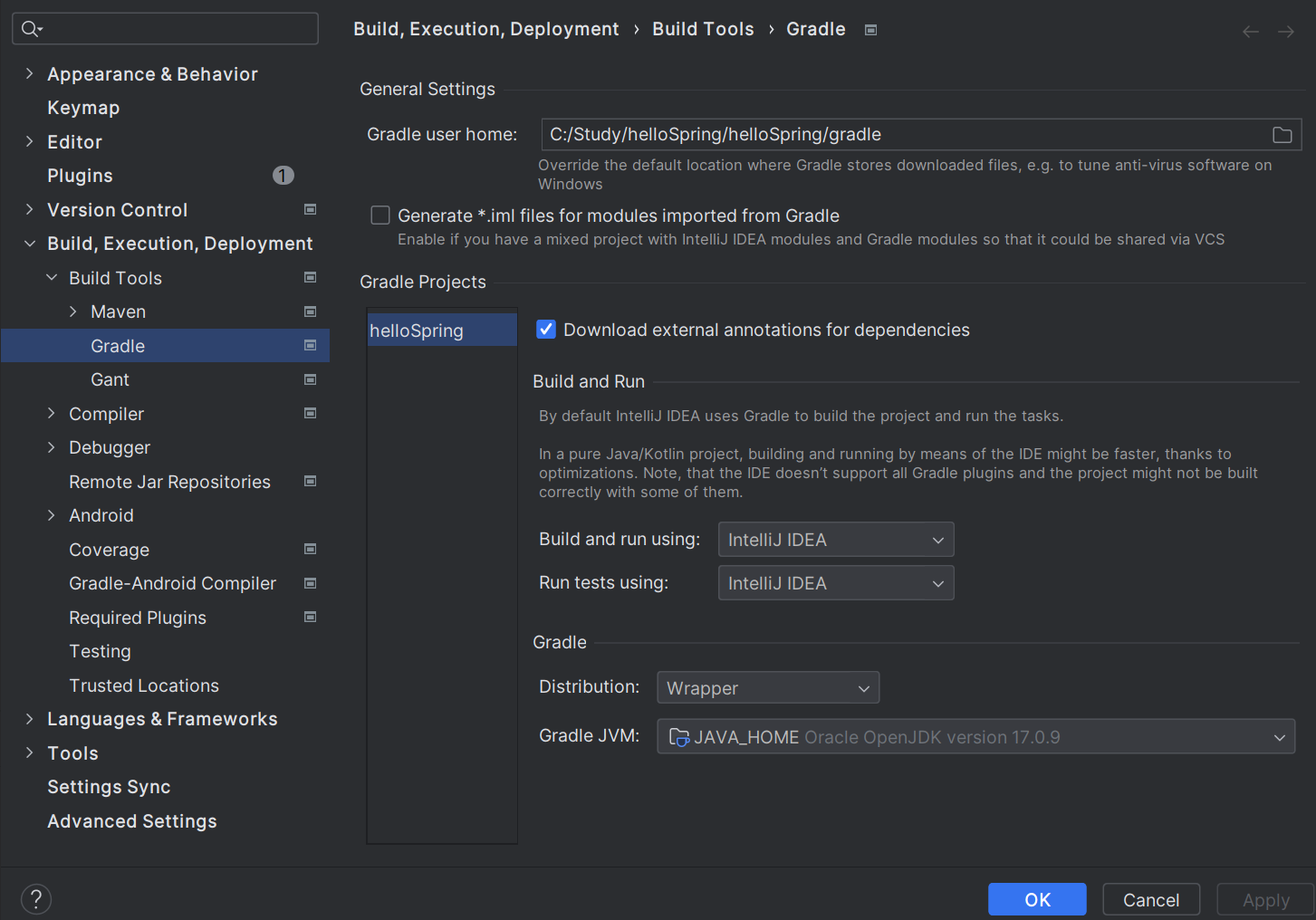Click the project settings icon beside Version Control
The image size is (1316, 920).
point(310,209)
